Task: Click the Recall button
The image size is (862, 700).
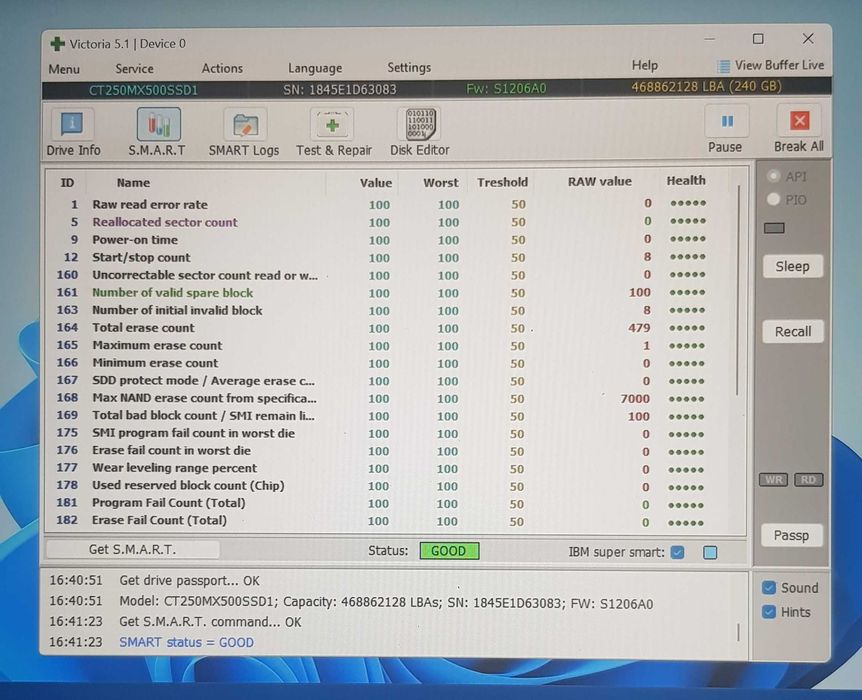Action: (793, 332)
